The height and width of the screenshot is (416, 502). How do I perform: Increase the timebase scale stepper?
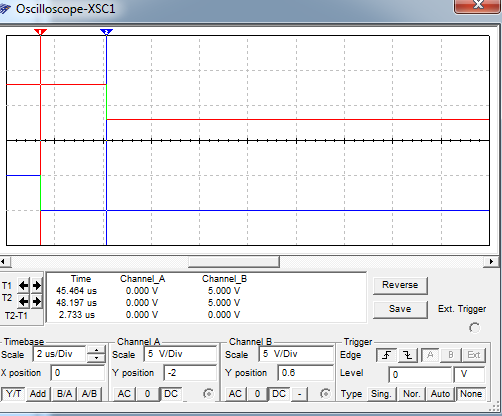[x=96, y=350]
